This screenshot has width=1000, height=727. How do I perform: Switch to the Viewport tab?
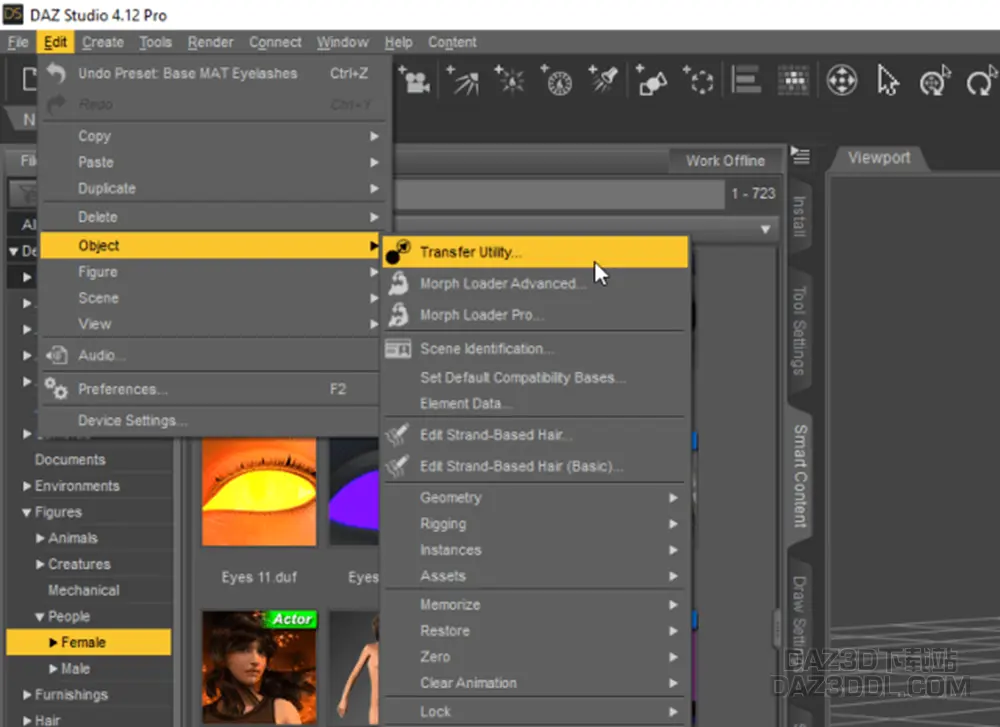click(x=879, y=158)
